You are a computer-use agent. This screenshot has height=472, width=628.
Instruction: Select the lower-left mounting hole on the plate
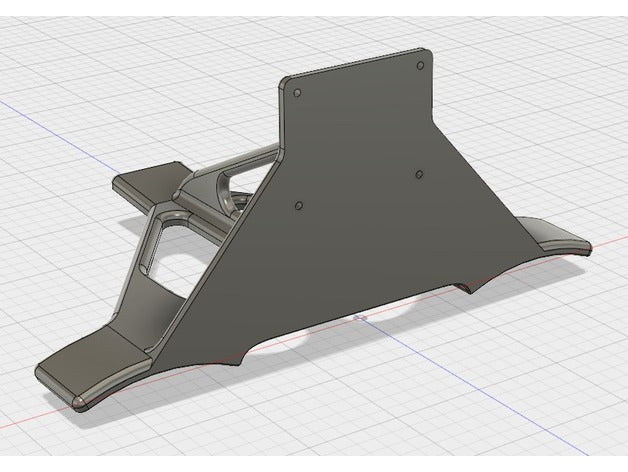299,206
